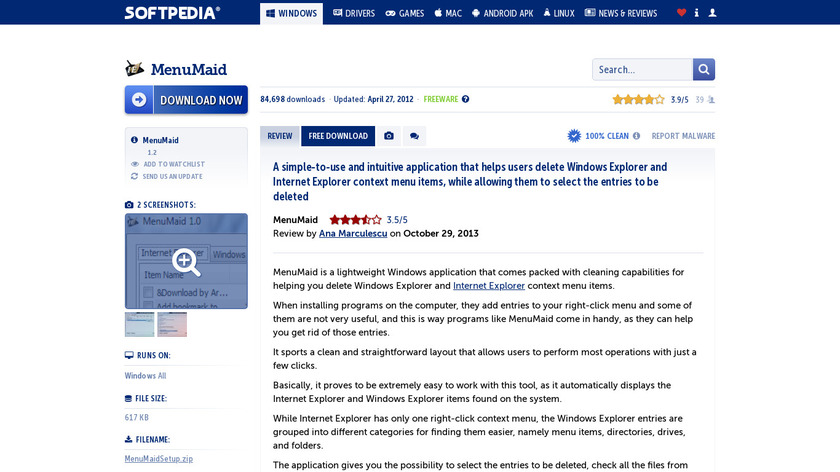Image resolution: width=840 pixels, height=472 pixels.
Task: Click the 100% Clean badge icon
Action: [x=574, y=136]
